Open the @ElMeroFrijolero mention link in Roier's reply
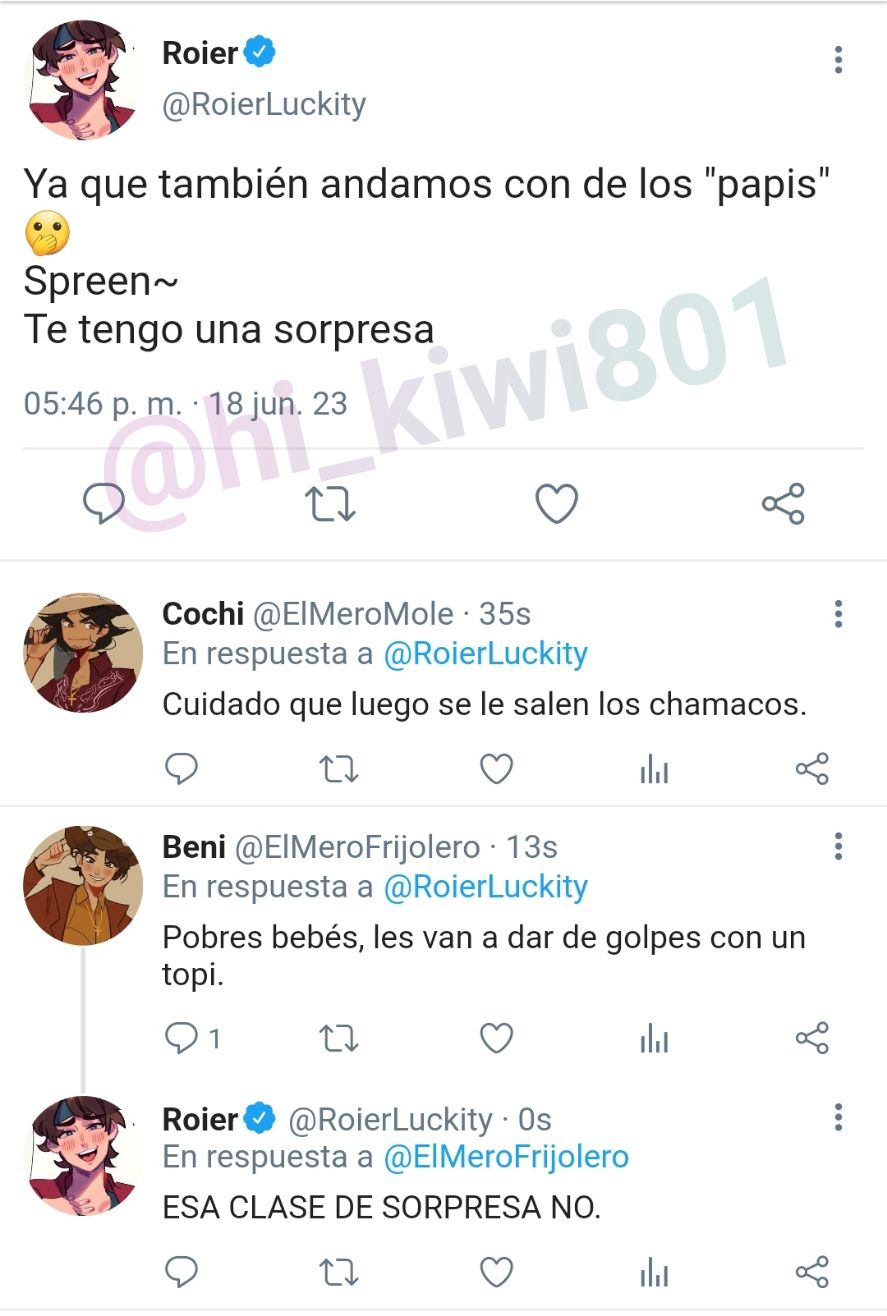The width and height of the screenshot is (887, 1316). point(506,1157)
